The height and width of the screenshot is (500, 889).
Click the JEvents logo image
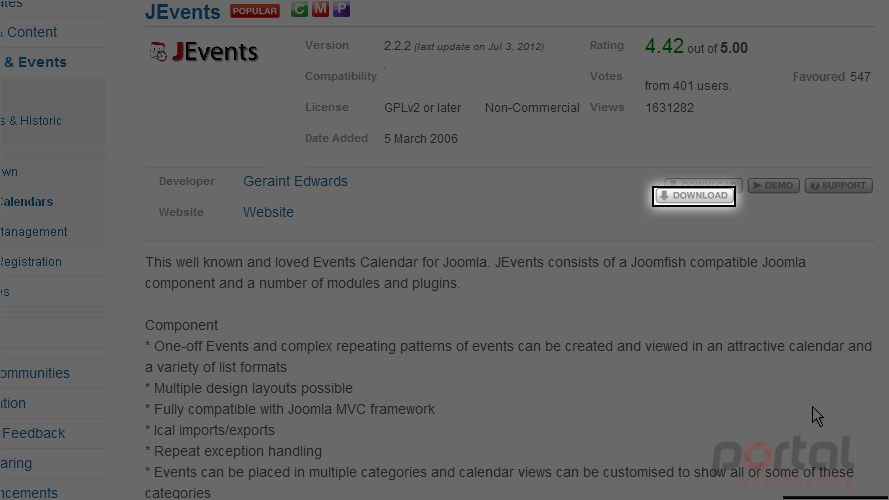tap(204, 52)
